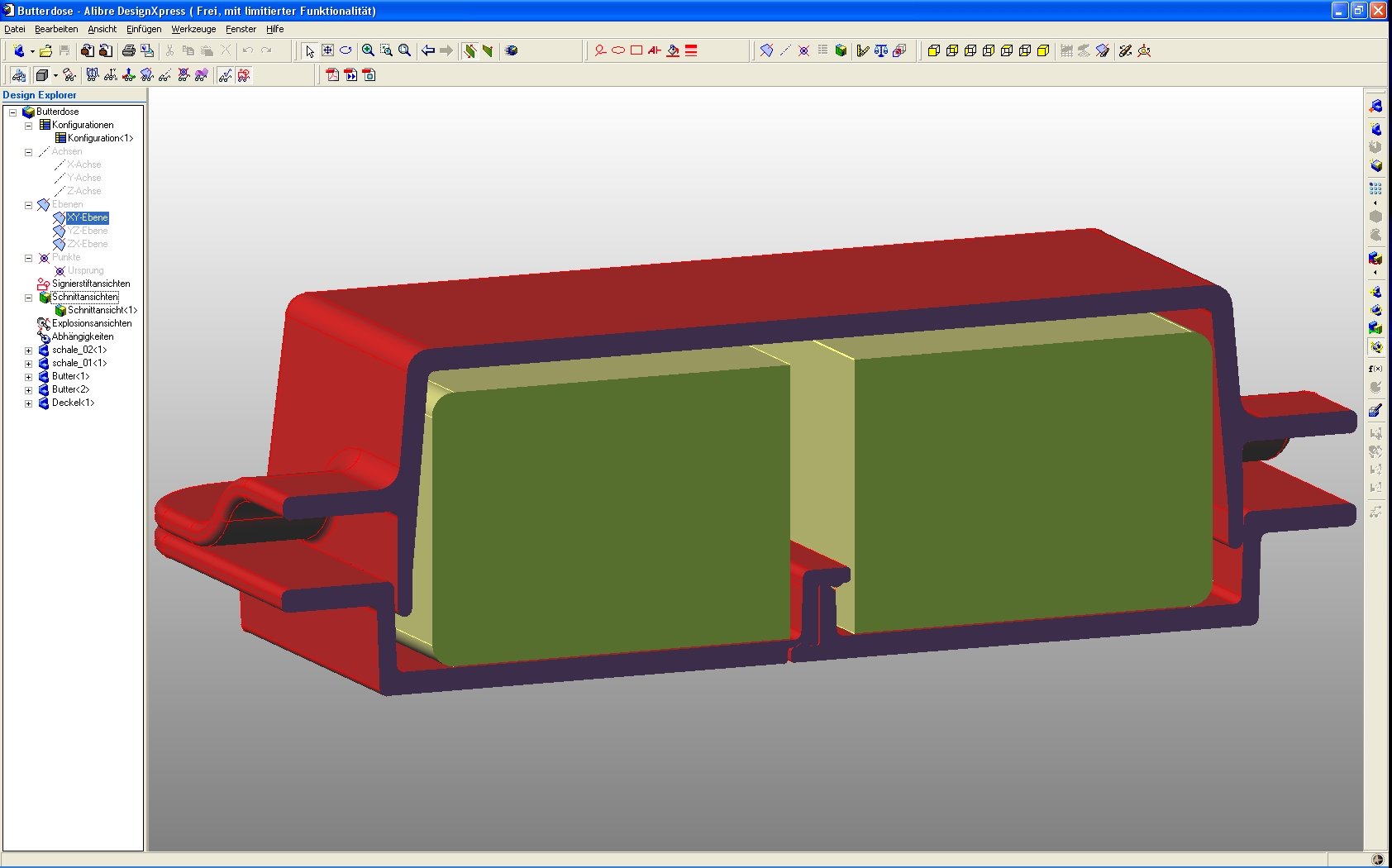Image resolution: width=1392 pixels, height=868 pixels.
Task: Click the red line weight icon
Action: pos(691,50)
